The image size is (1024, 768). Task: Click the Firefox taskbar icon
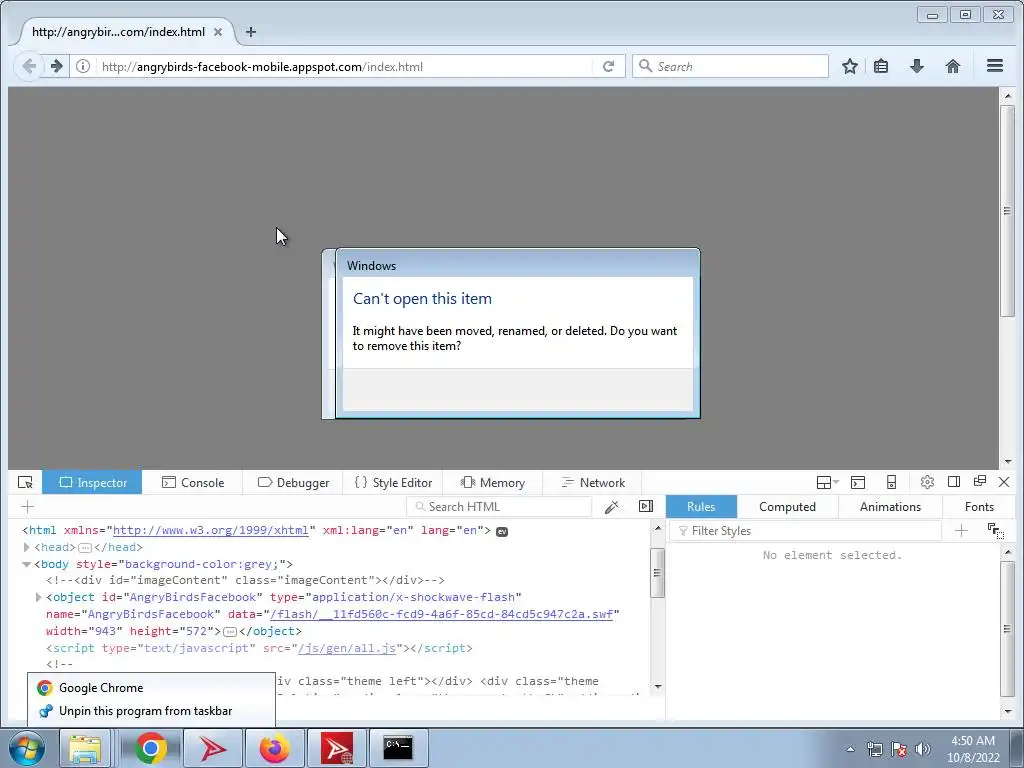(275, 748)
